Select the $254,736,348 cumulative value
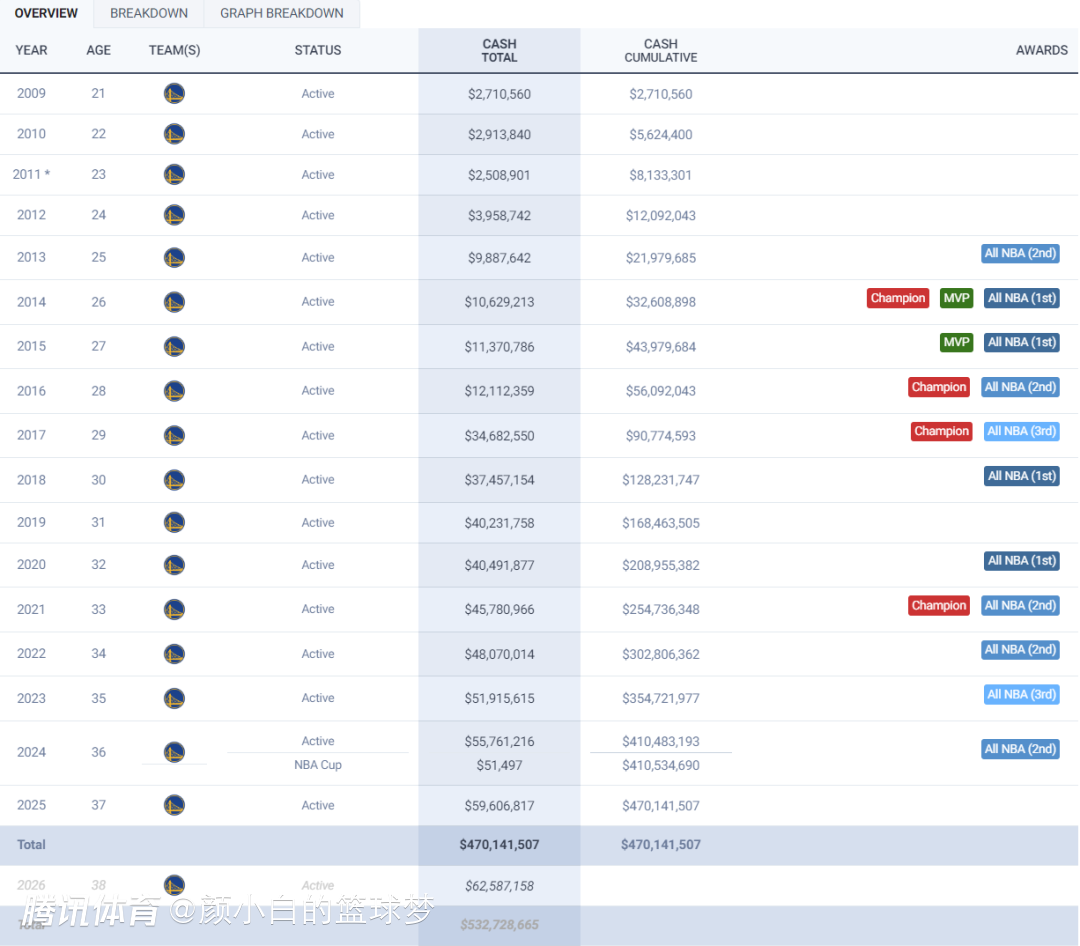 tap(661, 609)
